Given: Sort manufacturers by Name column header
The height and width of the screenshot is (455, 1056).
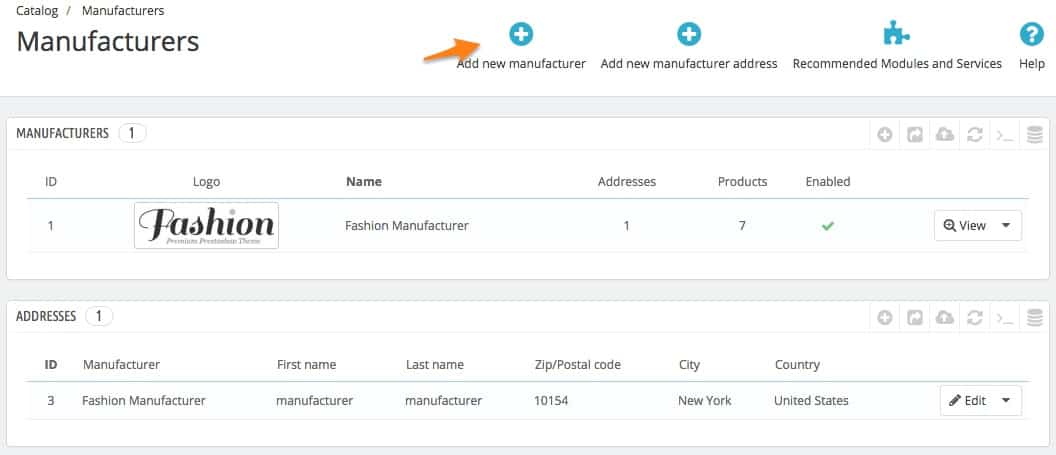Looking at the screenshot, I should 364,181.
